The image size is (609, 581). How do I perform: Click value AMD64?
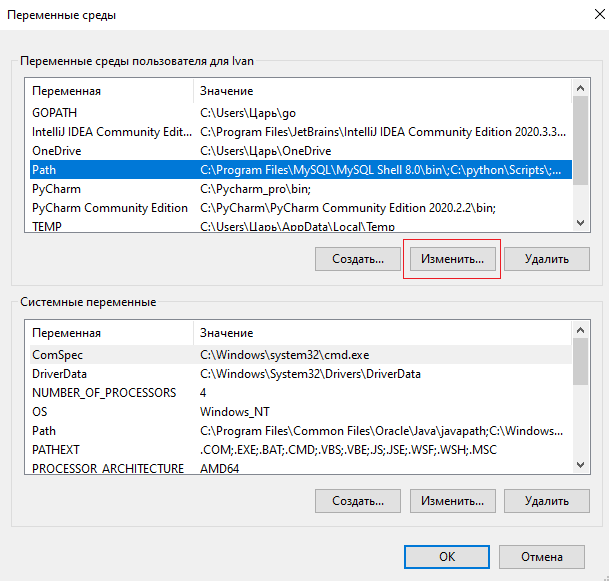click(219, 469)
